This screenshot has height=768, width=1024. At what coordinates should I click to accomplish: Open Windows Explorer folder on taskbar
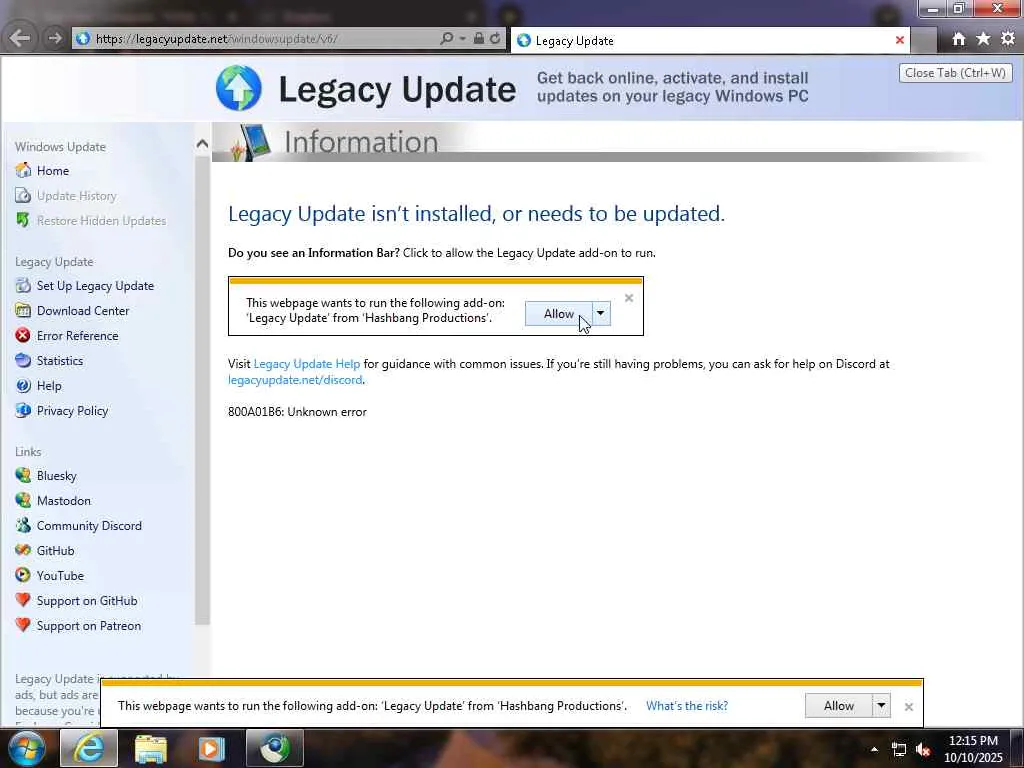click(x=151, y=748)
